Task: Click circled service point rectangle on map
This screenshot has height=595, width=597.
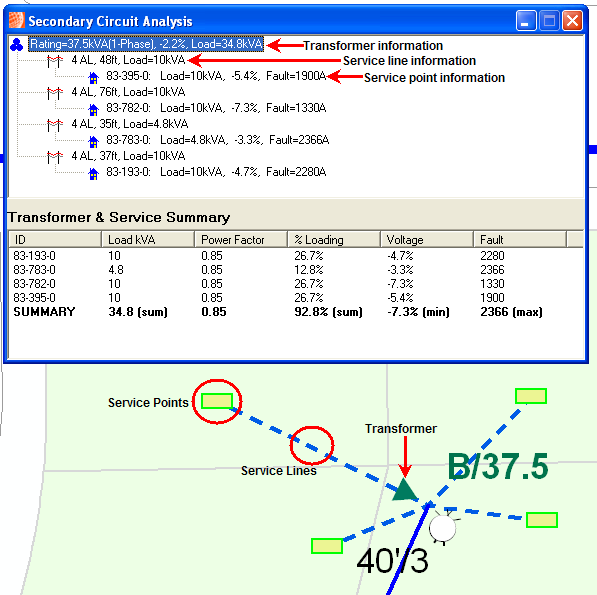Action: [217, 401]
